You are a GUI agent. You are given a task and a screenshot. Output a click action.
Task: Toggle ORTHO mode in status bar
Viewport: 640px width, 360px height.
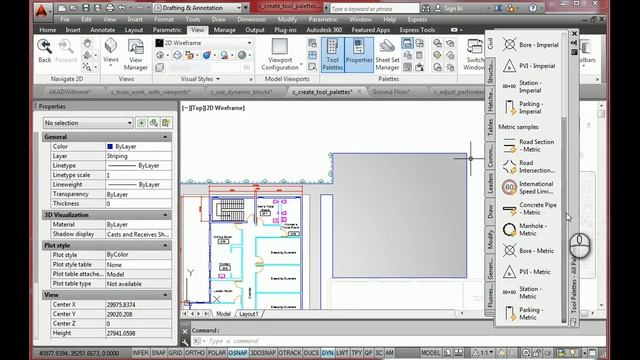pyautogui.click(x=195, y=352)
